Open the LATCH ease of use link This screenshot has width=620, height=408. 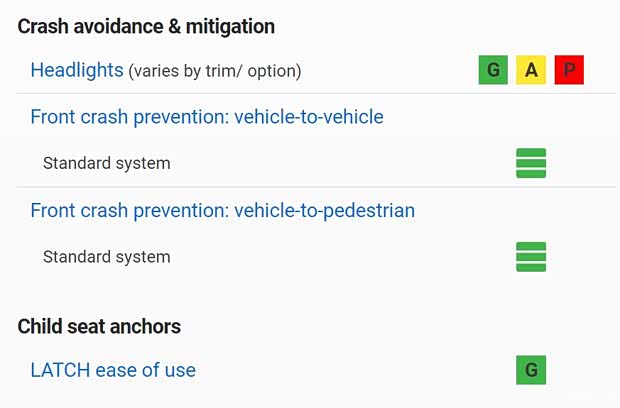click(113, 370)
